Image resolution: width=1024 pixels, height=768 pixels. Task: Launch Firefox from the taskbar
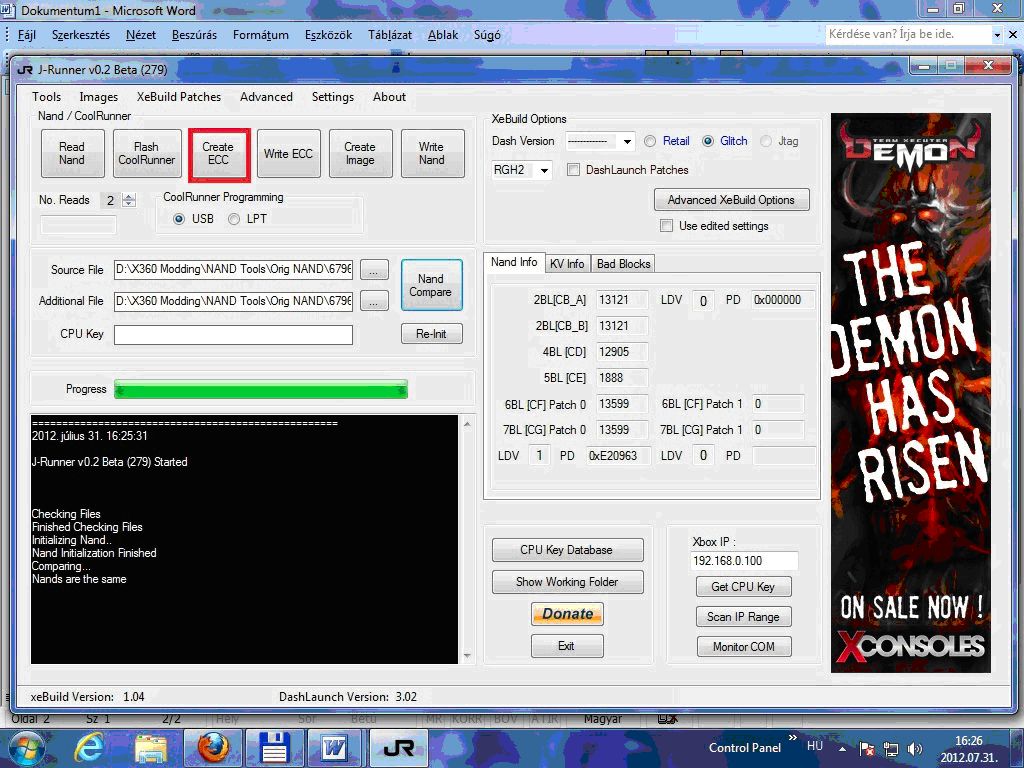[x=212, y=747]
